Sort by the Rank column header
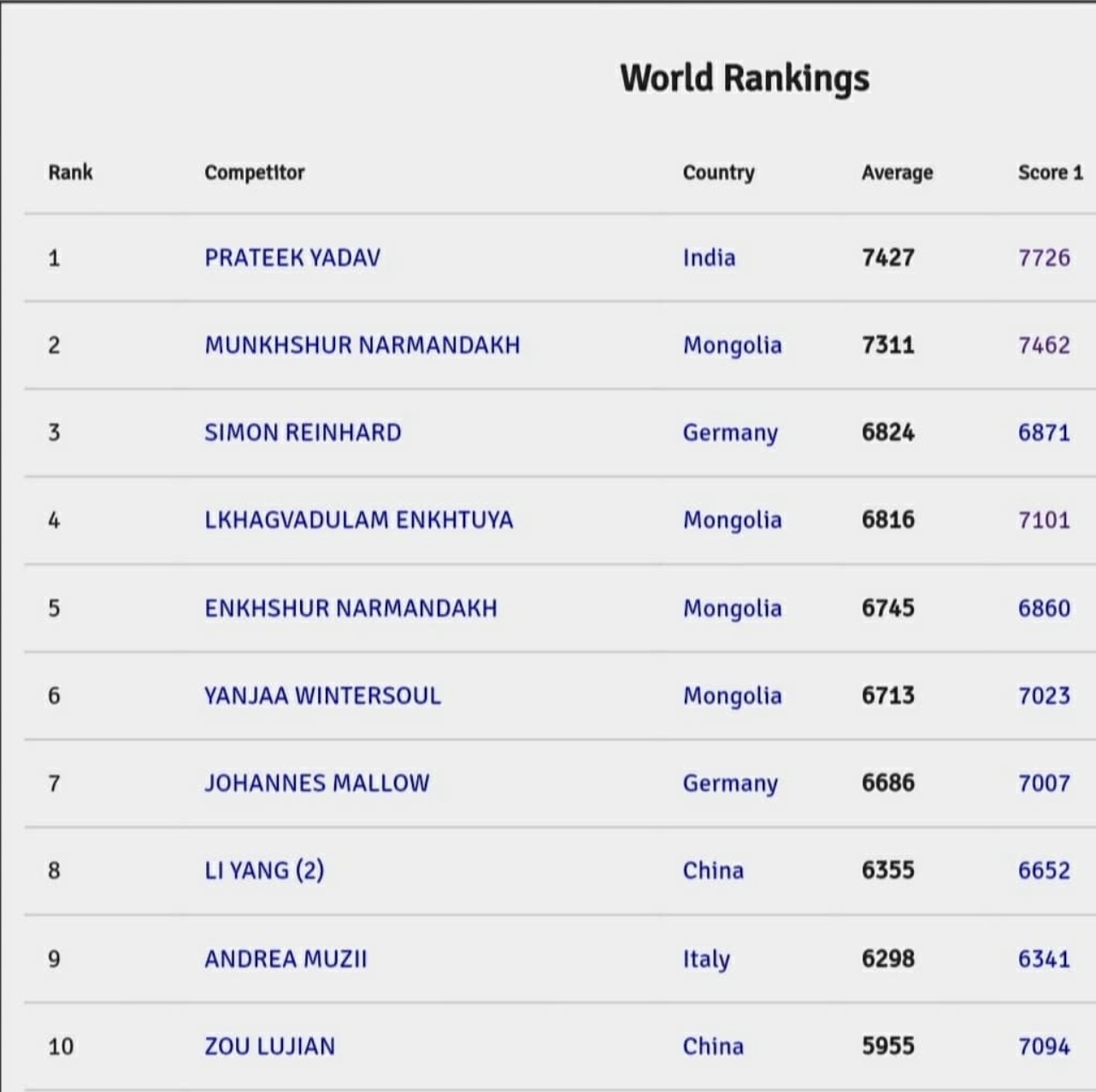Viewport: 1096px width, 1092px height. pyautogui.click(x=70, y=172)
